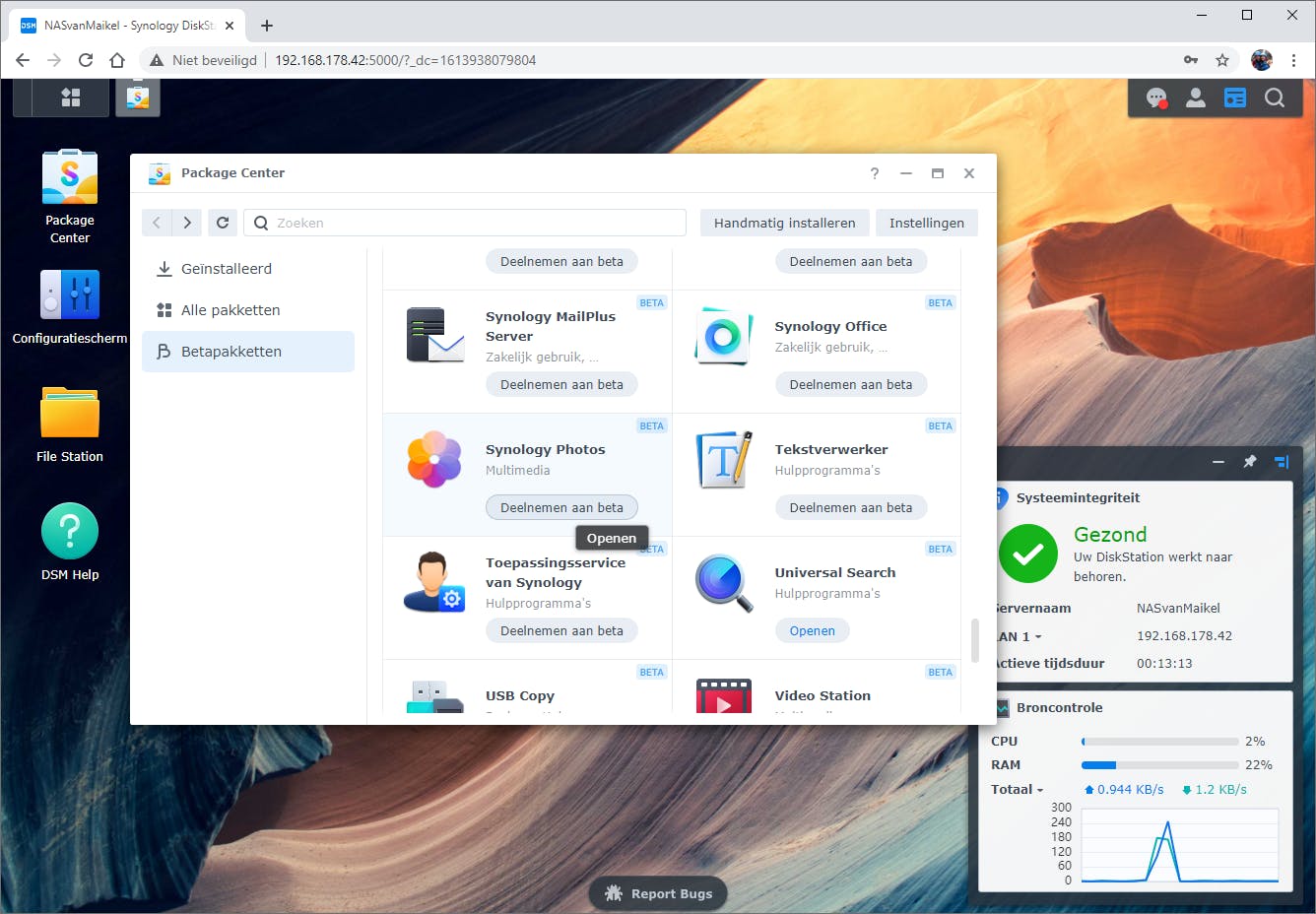Open the user options person icon

(1196, 98)
